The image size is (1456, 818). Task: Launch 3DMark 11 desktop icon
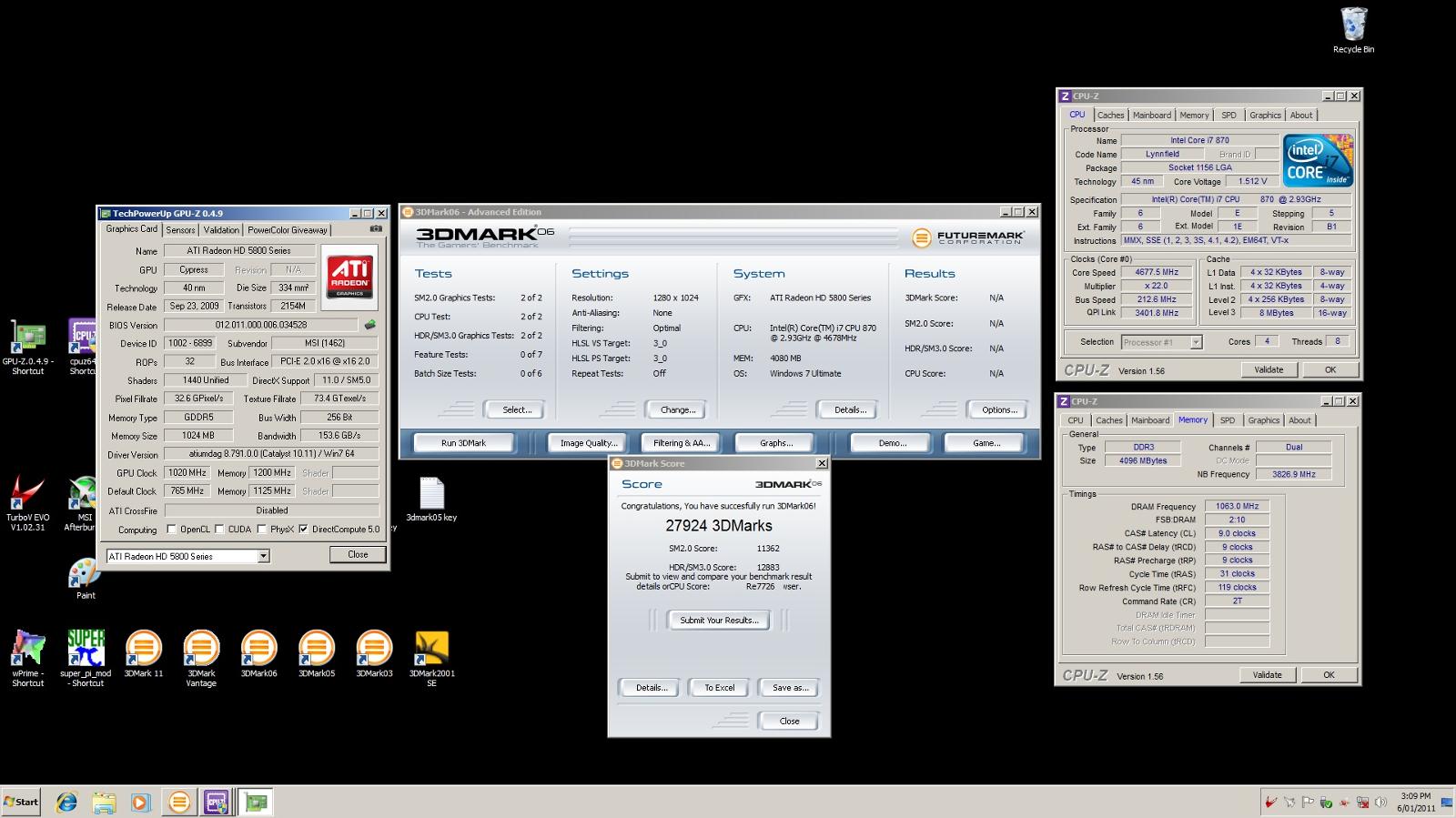pyautogui.click(x=143, y=653)
